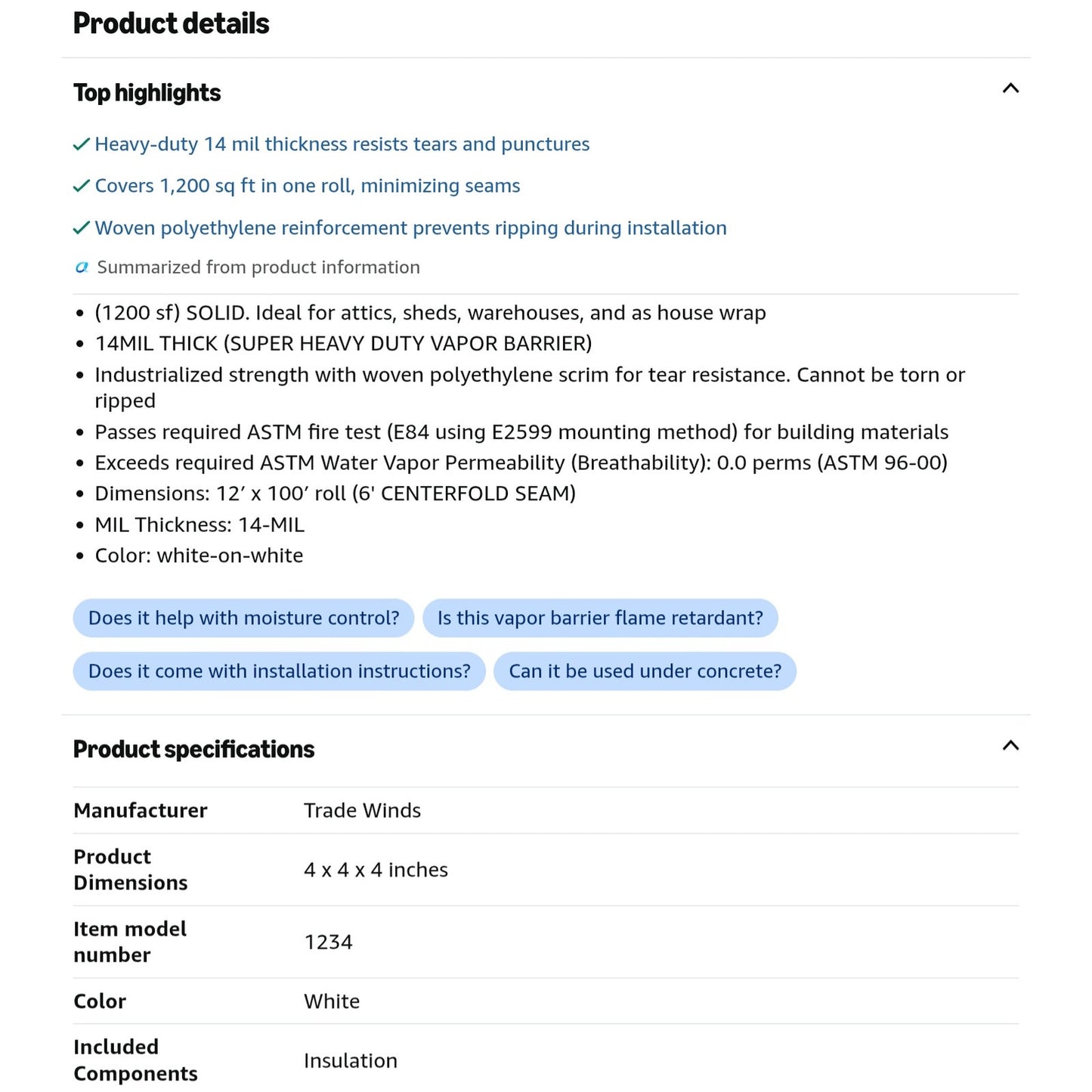Open Woven polyethylene reinforcement highlight link
Viewport: 1092px width, 1092px height.
(x=411, y=228)
